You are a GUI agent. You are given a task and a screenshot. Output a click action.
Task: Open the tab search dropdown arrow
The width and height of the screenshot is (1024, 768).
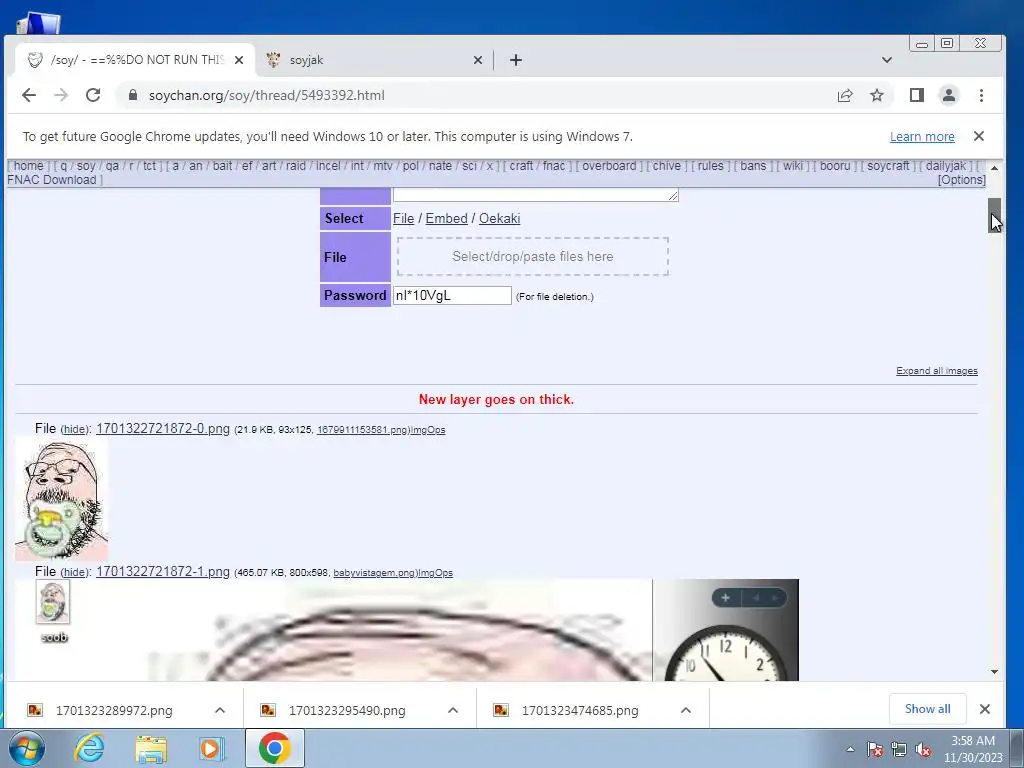pos(887,60)
